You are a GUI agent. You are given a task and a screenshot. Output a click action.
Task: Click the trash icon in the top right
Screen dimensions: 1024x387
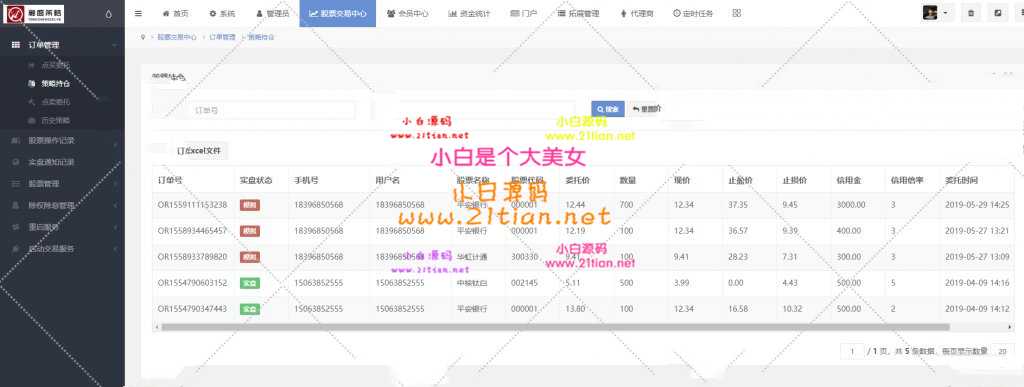970,13
